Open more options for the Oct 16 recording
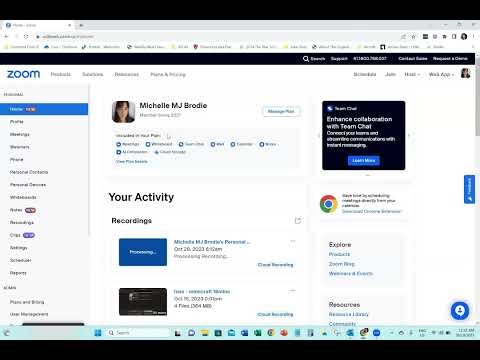Image resolution: width=480 pixels, height=360 pixels. (293, 290)
